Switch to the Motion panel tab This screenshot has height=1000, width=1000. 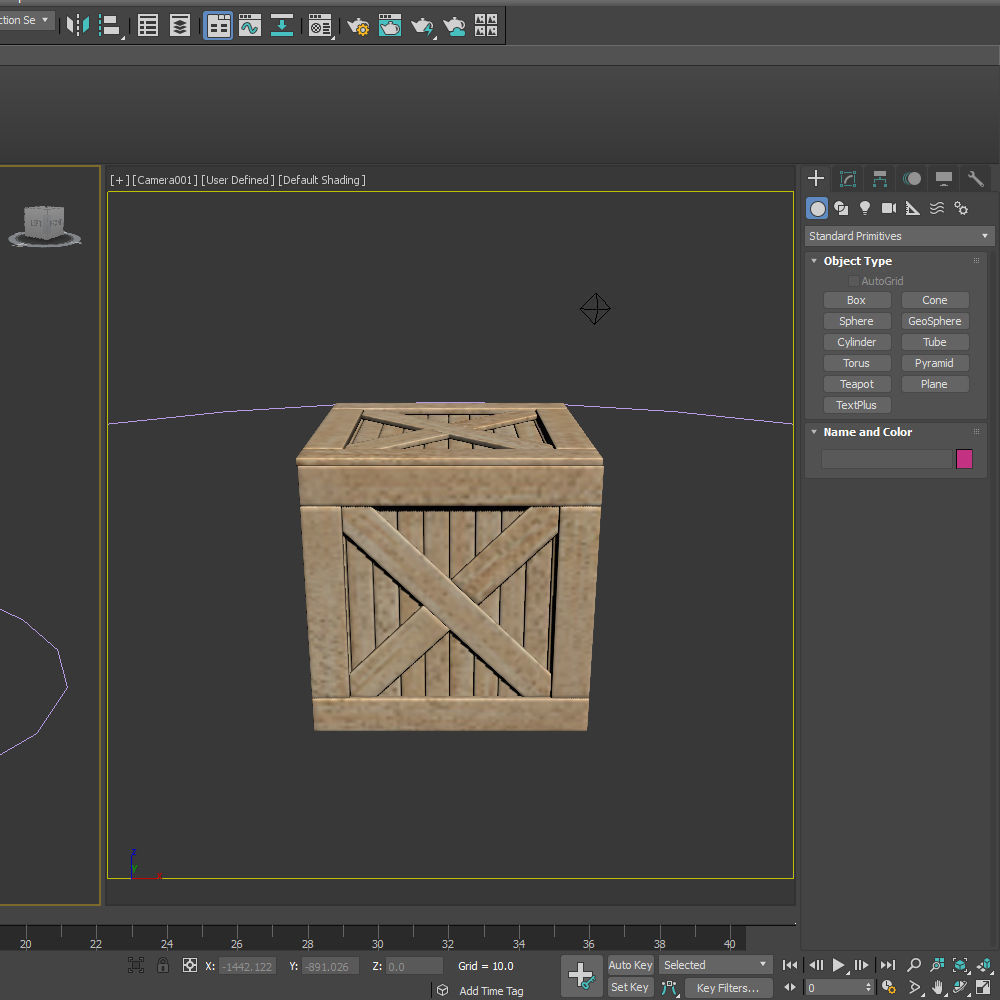tap(912, 179)
